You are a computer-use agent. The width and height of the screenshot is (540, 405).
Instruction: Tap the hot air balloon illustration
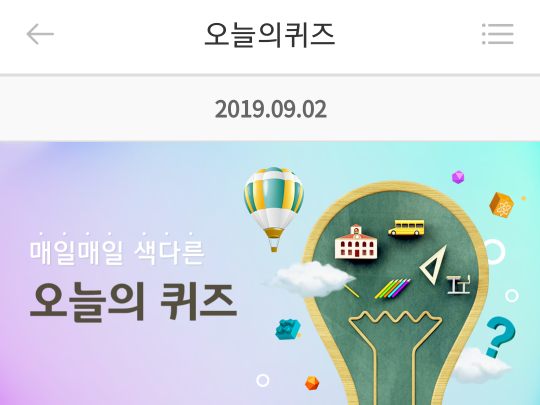point(274,209)
